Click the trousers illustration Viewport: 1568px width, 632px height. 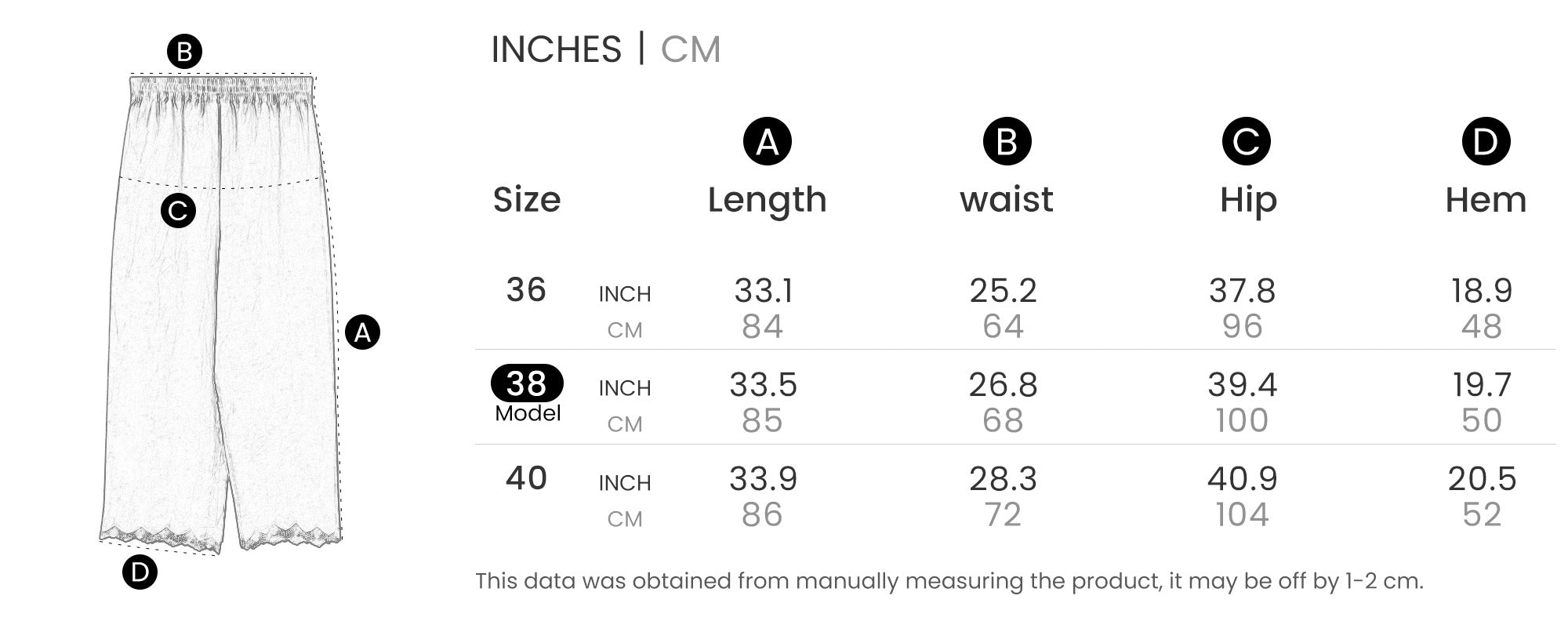coord(223,329)
